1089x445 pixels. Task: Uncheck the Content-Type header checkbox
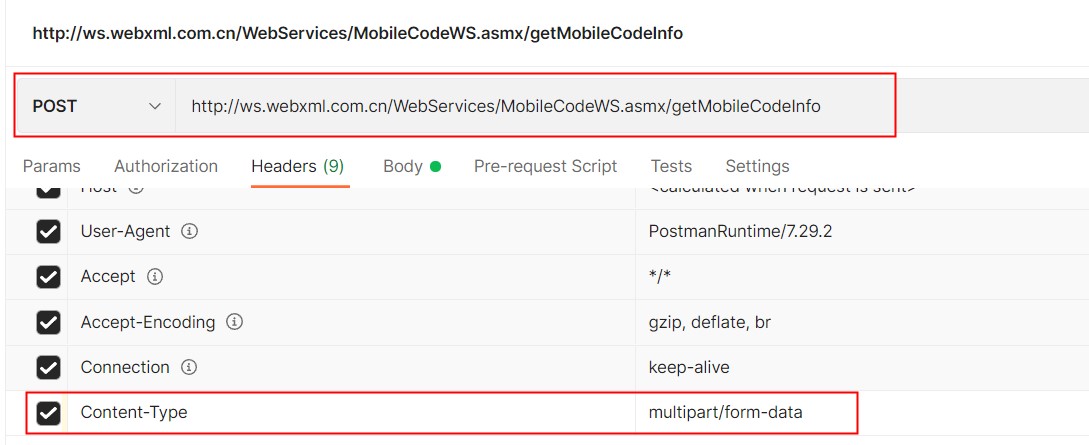48,412
